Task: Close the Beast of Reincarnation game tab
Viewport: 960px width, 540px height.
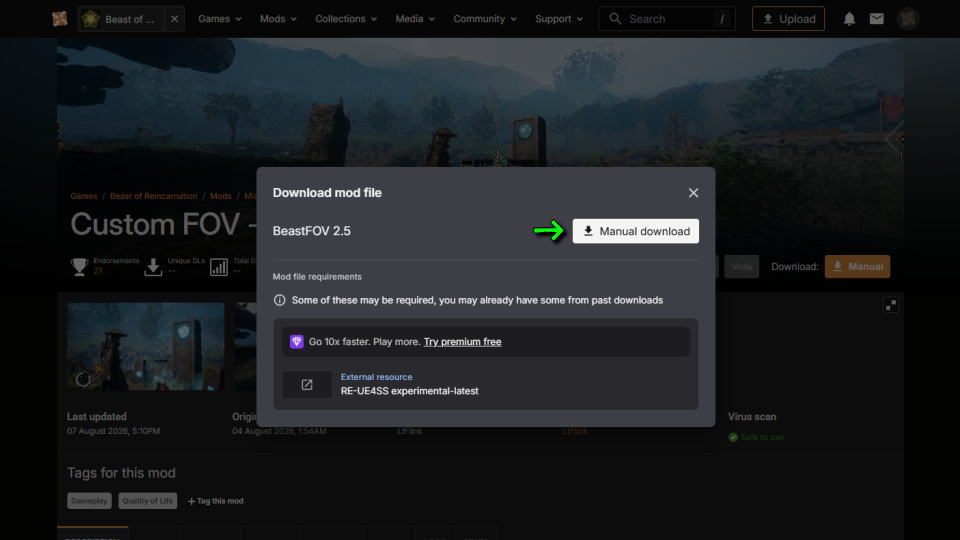Action: [x=174, y=19]
